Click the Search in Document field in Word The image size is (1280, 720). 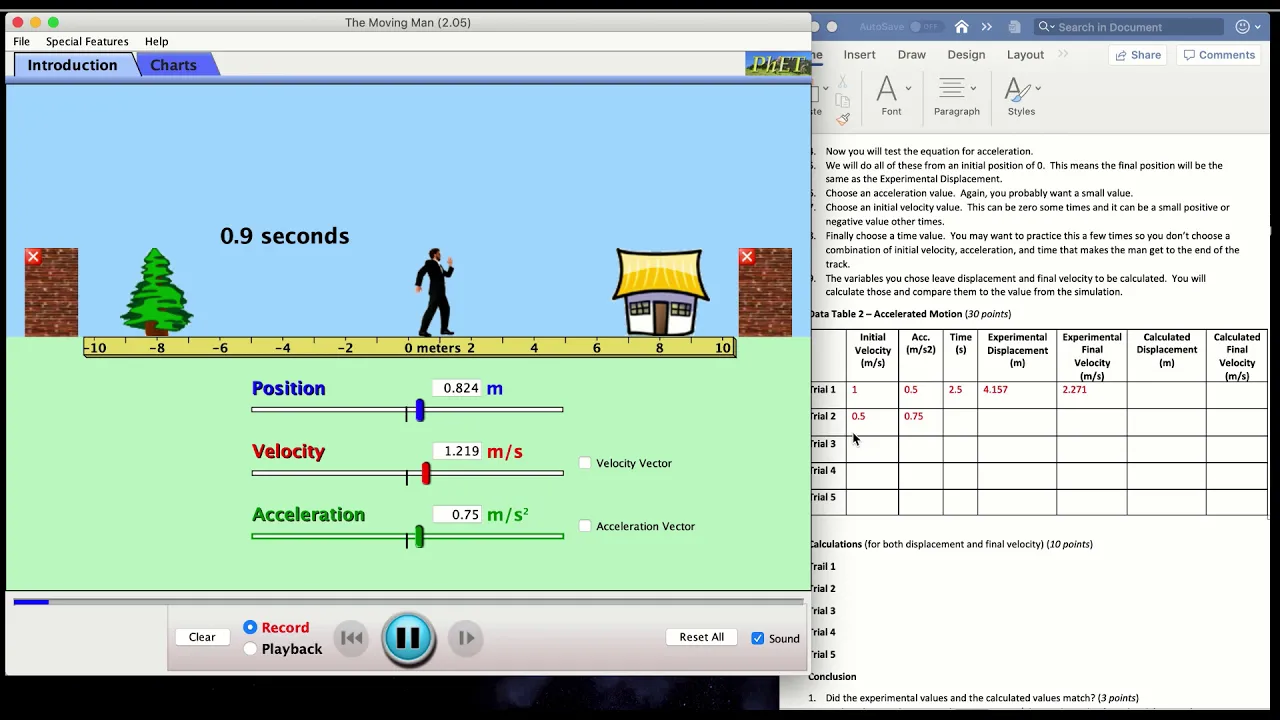[x=1129, y=27]
